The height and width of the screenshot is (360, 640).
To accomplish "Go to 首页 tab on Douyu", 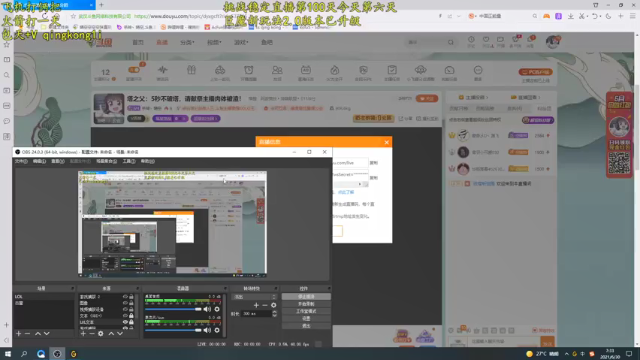I will (x=138, y=42).
